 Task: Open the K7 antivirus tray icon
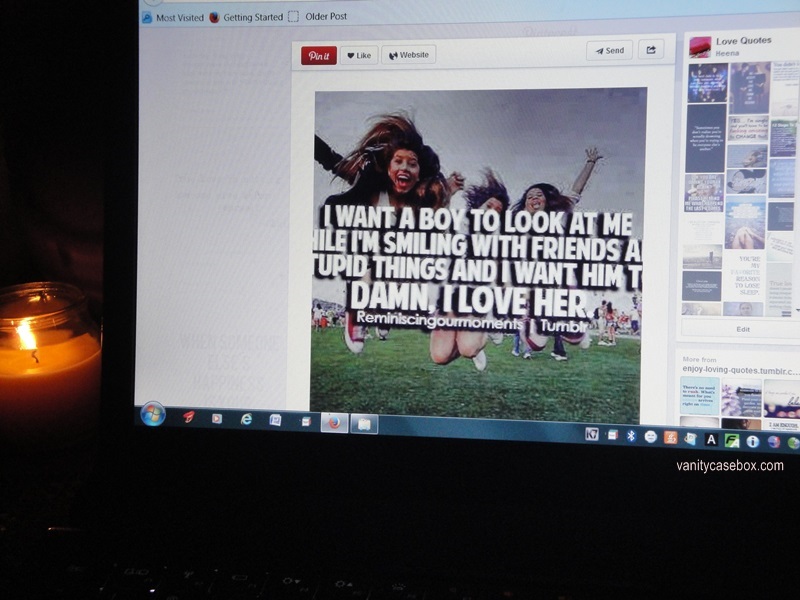[592, 434]
